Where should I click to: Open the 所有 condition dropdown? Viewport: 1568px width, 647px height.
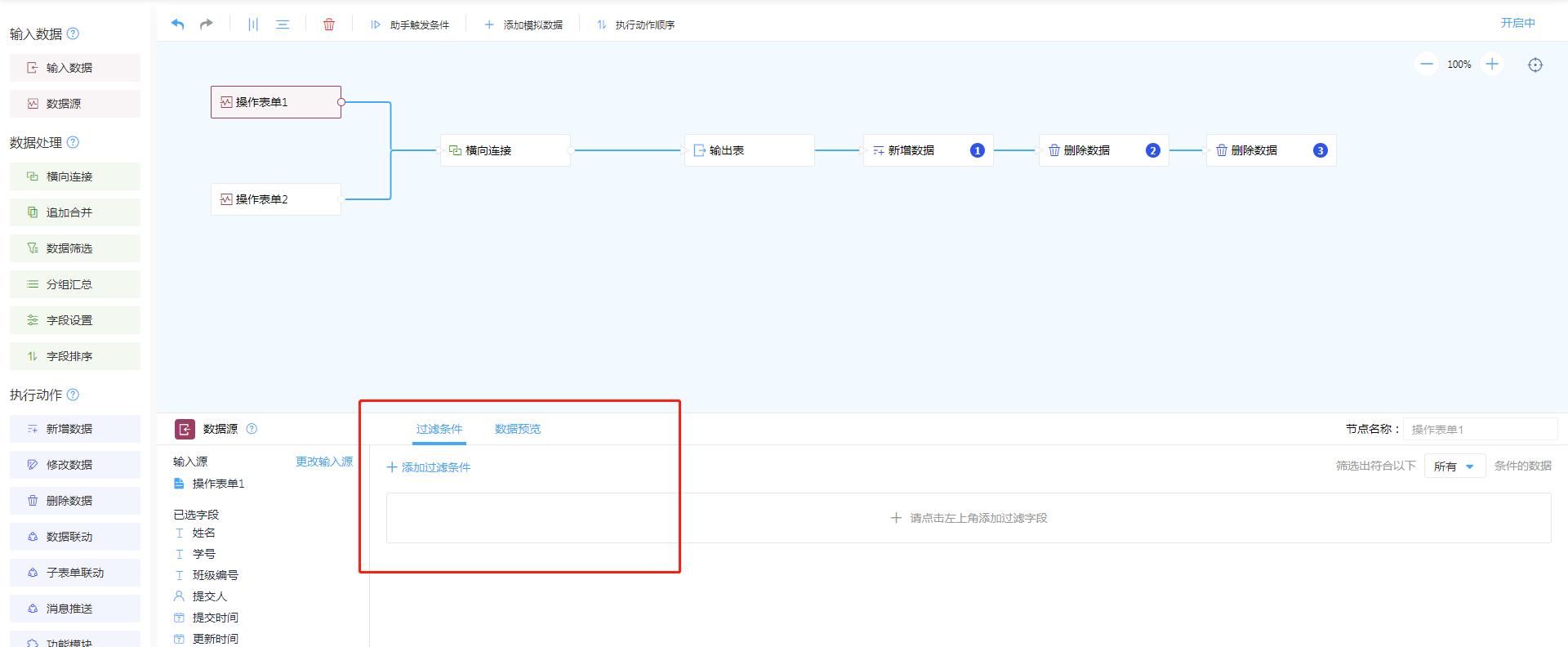pyautogui.click(x=1454, y=466)
